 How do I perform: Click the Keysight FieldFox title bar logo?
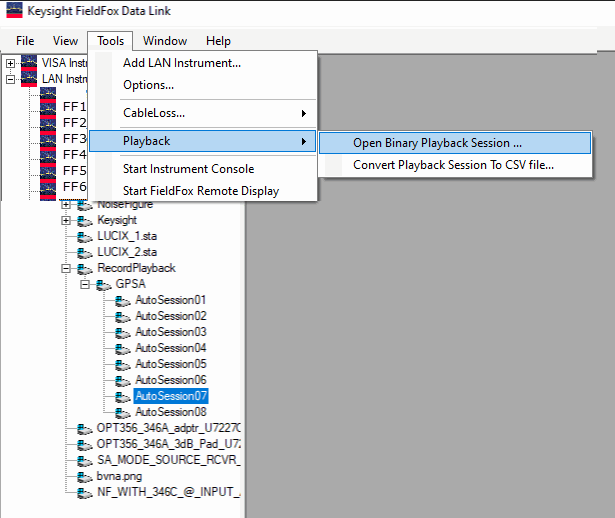14,11
